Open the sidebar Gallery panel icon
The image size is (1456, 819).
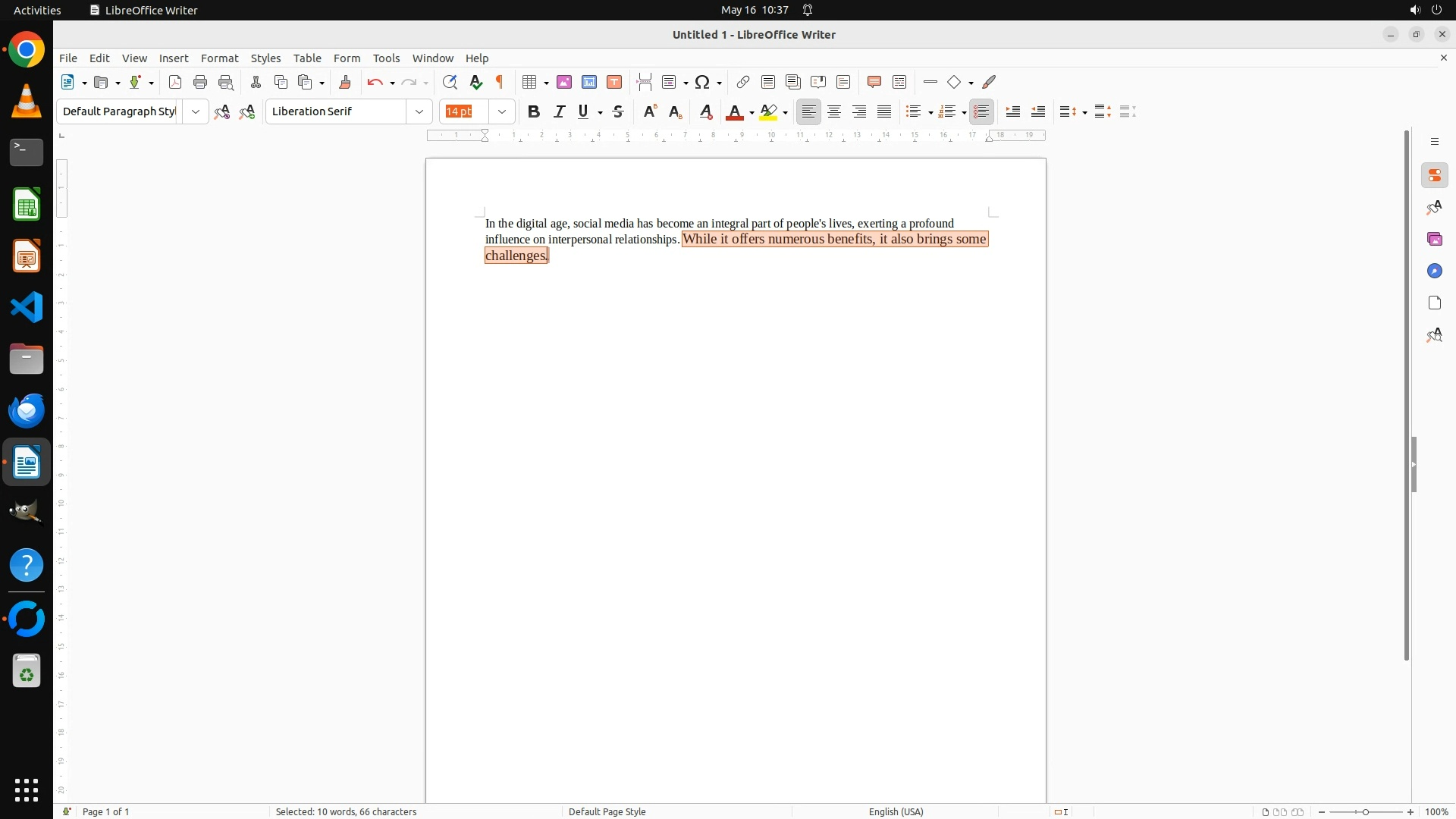point(1434,239)
